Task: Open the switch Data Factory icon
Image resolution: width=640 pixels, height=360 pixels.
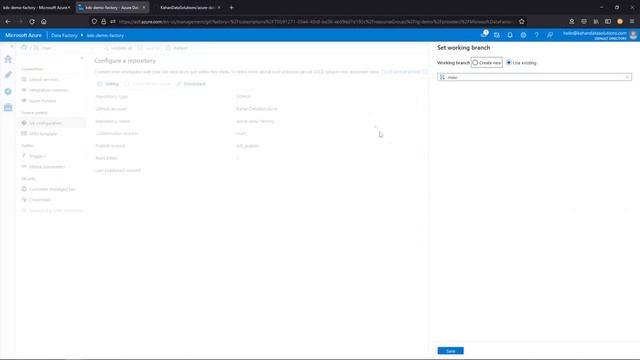Action: tap(497, 36)
